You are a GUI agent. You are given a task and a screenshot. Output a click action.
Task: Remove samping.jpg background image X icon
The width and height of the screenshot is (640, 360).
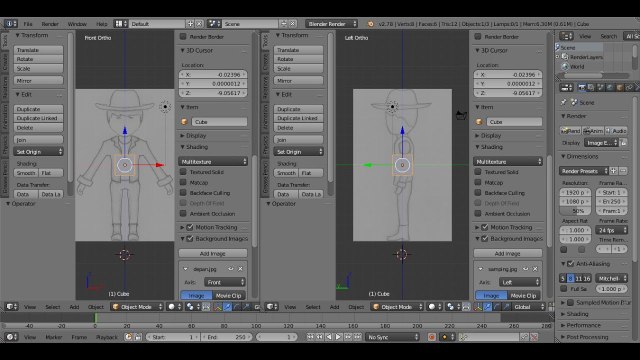(x=535, y=269)
